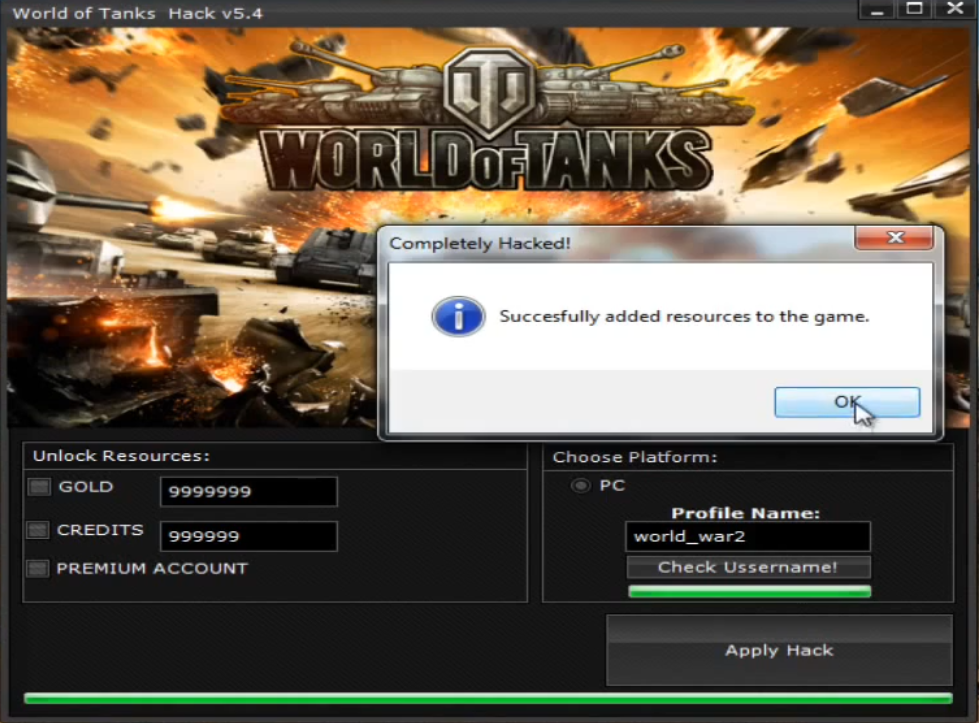Screen dimensions: 979x723
Task: Click the CREDITS amount field showing 999999
Action: point(248,536)
